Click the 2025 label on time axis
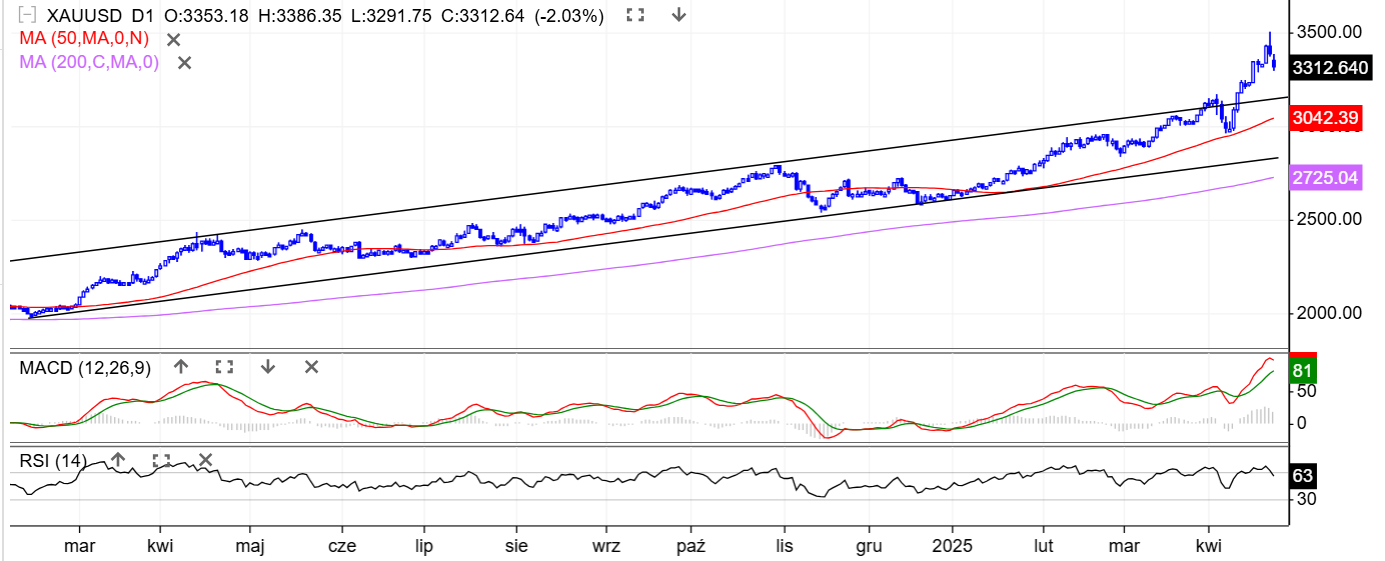 (951, 546)
